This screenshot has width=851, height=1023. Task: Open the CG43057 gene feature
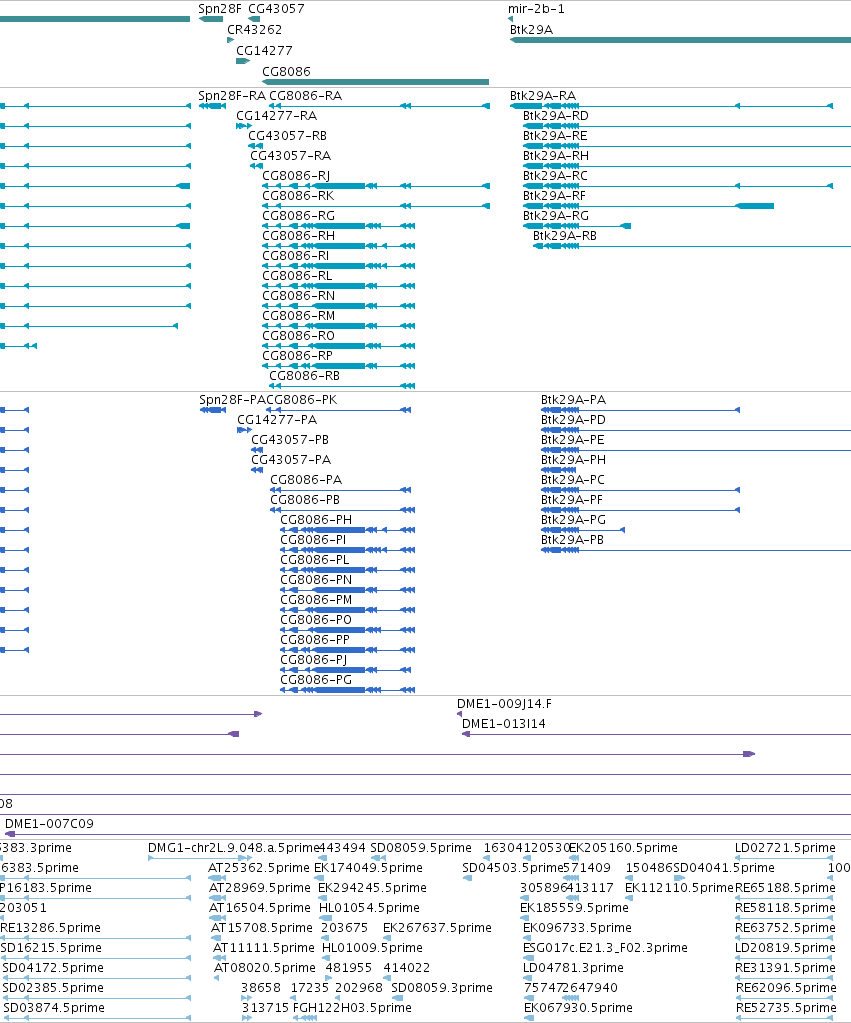(x=254, y=19)
